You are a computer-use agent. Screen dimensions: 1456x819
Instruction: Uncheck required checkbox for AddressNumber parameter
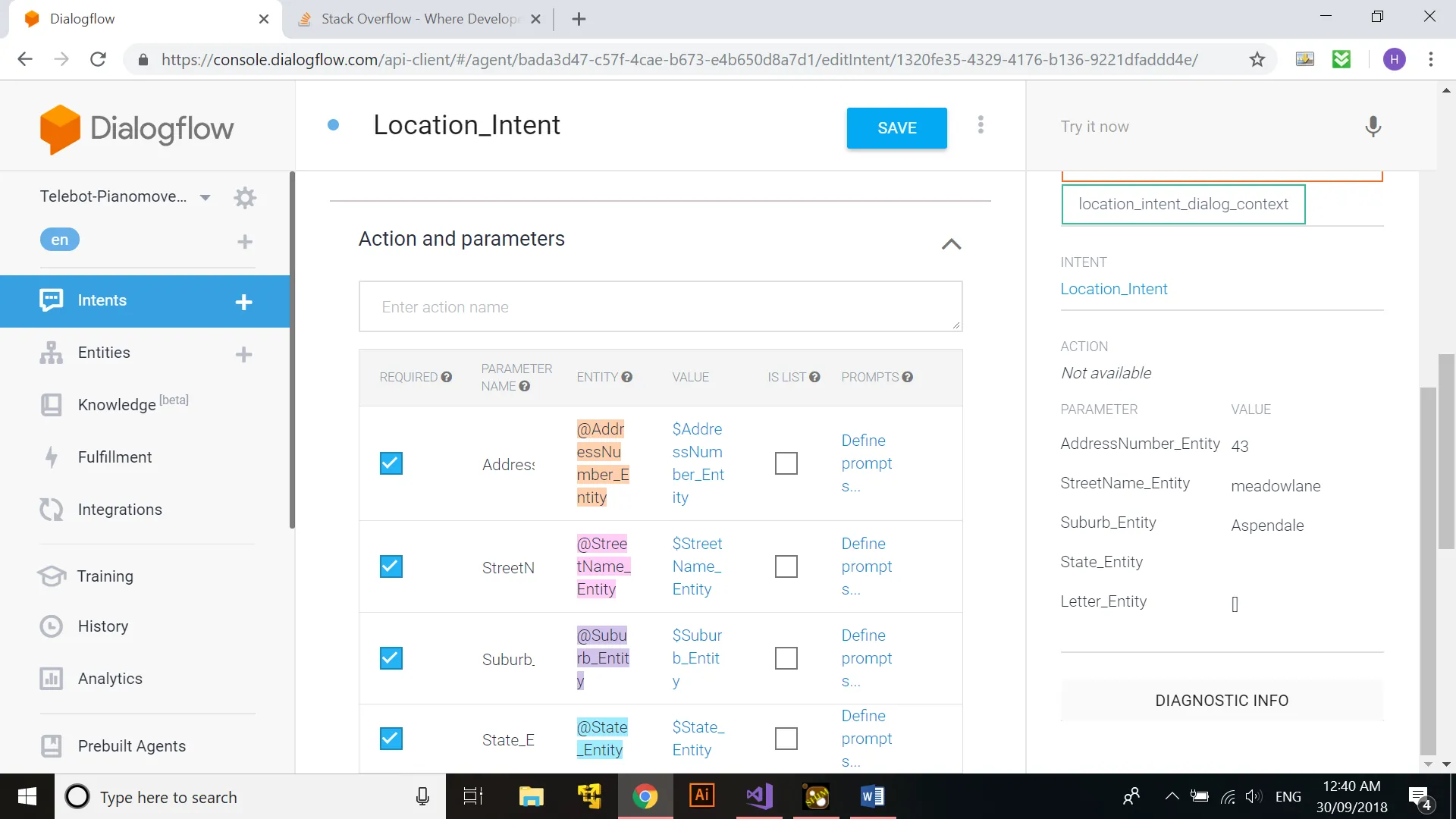391,463
